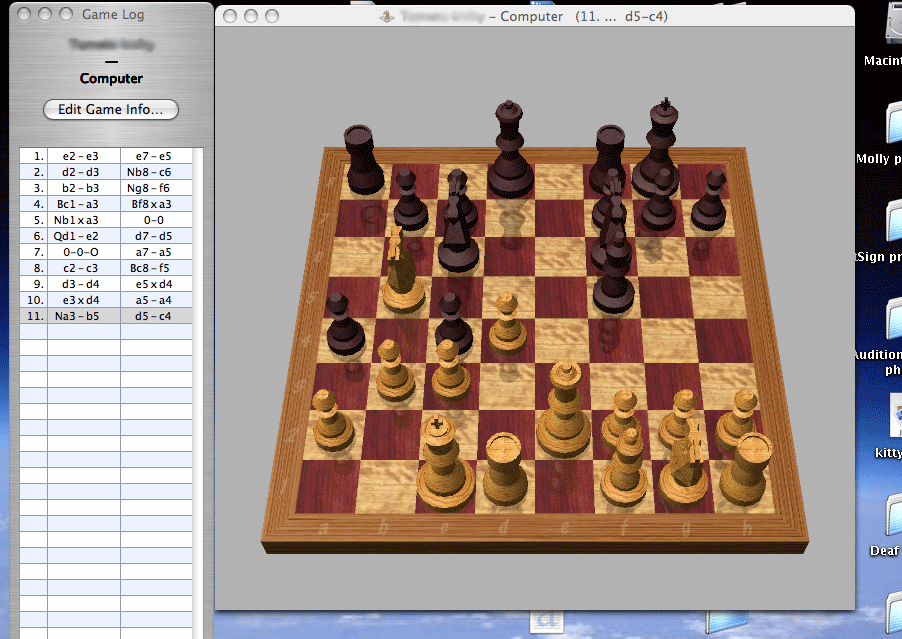The image size is (902, 639).
Task: Click the black rook on f8
Action: pos(610,156)
